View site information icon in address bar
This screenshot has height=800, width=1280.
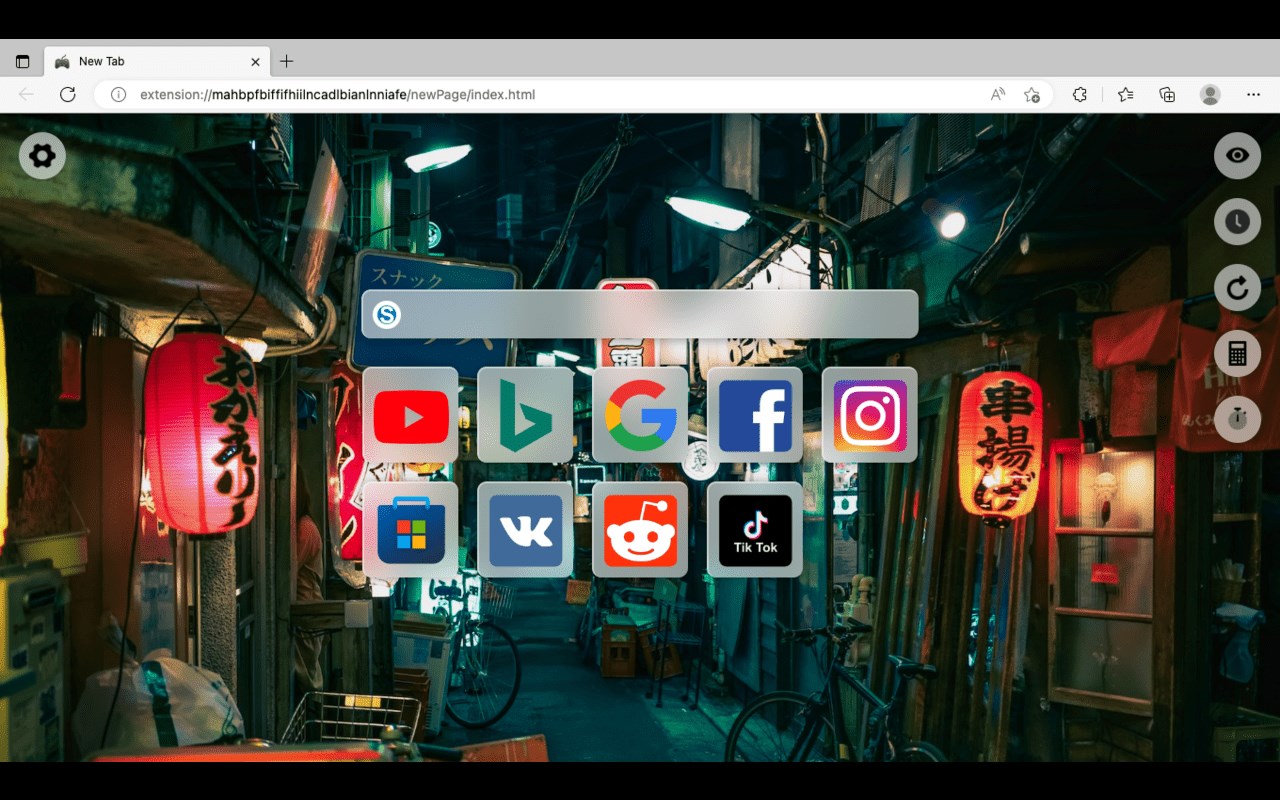coord(118,95)
